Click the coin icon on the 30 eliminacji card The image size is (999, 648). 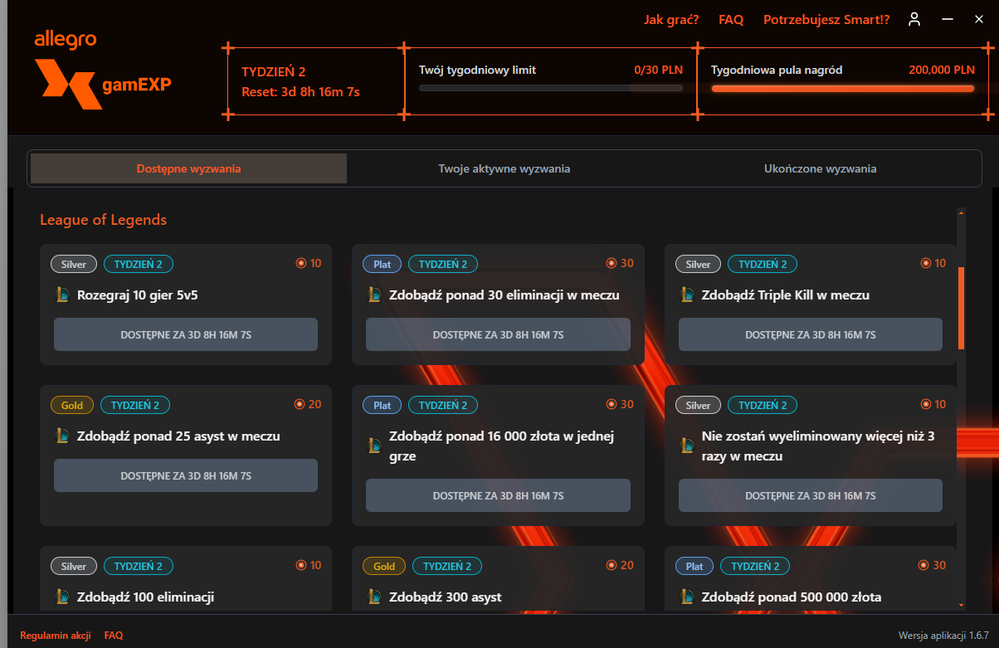[x=611, y=263]
